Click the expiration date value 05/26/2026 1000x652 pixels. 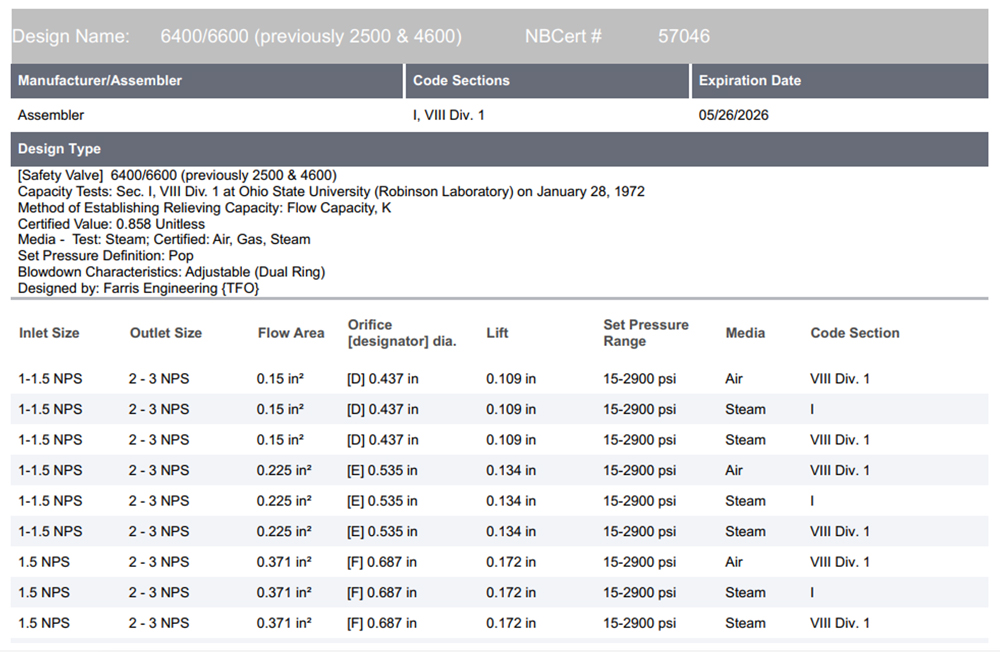point(733,115)
